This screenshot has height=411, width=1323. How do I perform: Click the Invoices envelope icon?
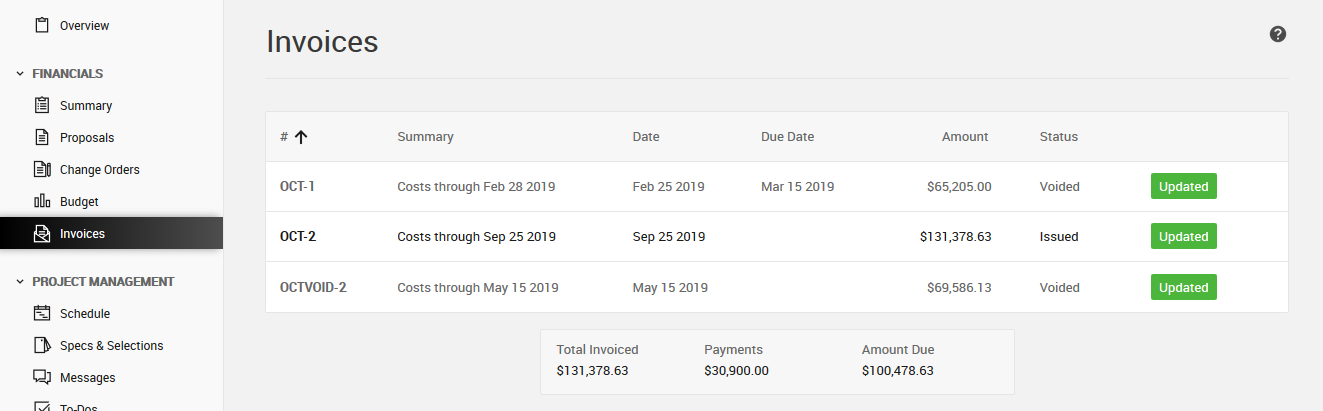42,234
